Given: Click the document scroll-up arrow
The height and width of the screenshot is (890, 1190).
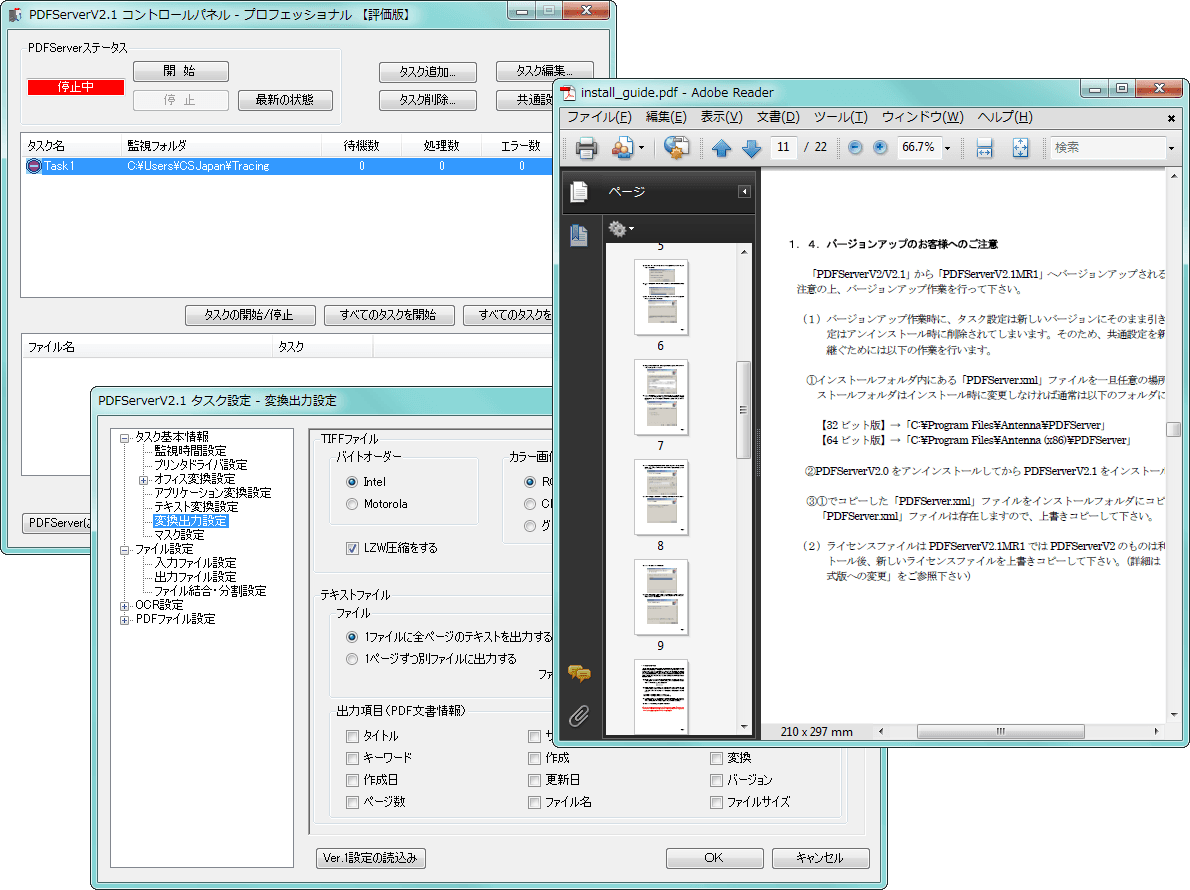Looking at the screenshot, I should point(1174,176).
